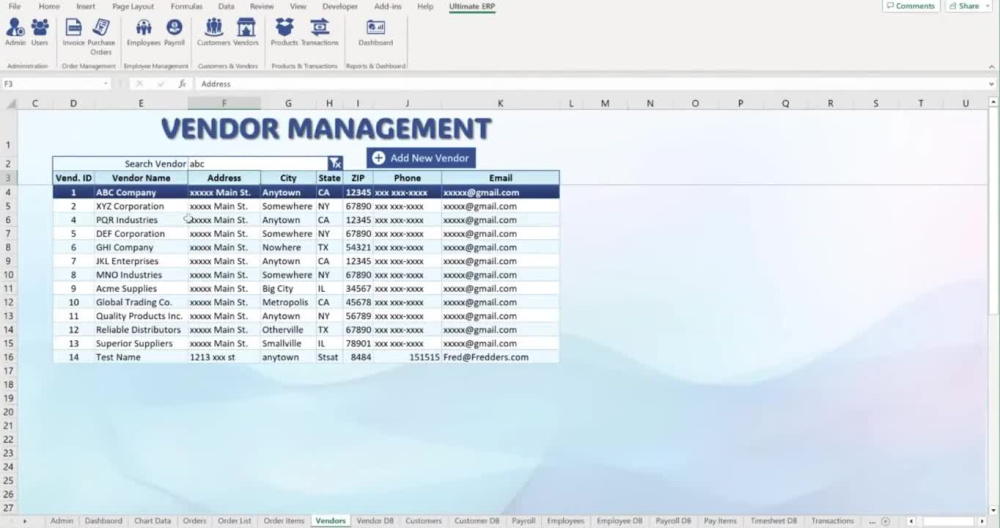Open Purchase Orders ribbon icon
This screenshot has width=1000, height=528.
pyautogui.click(x=101, y=36)
